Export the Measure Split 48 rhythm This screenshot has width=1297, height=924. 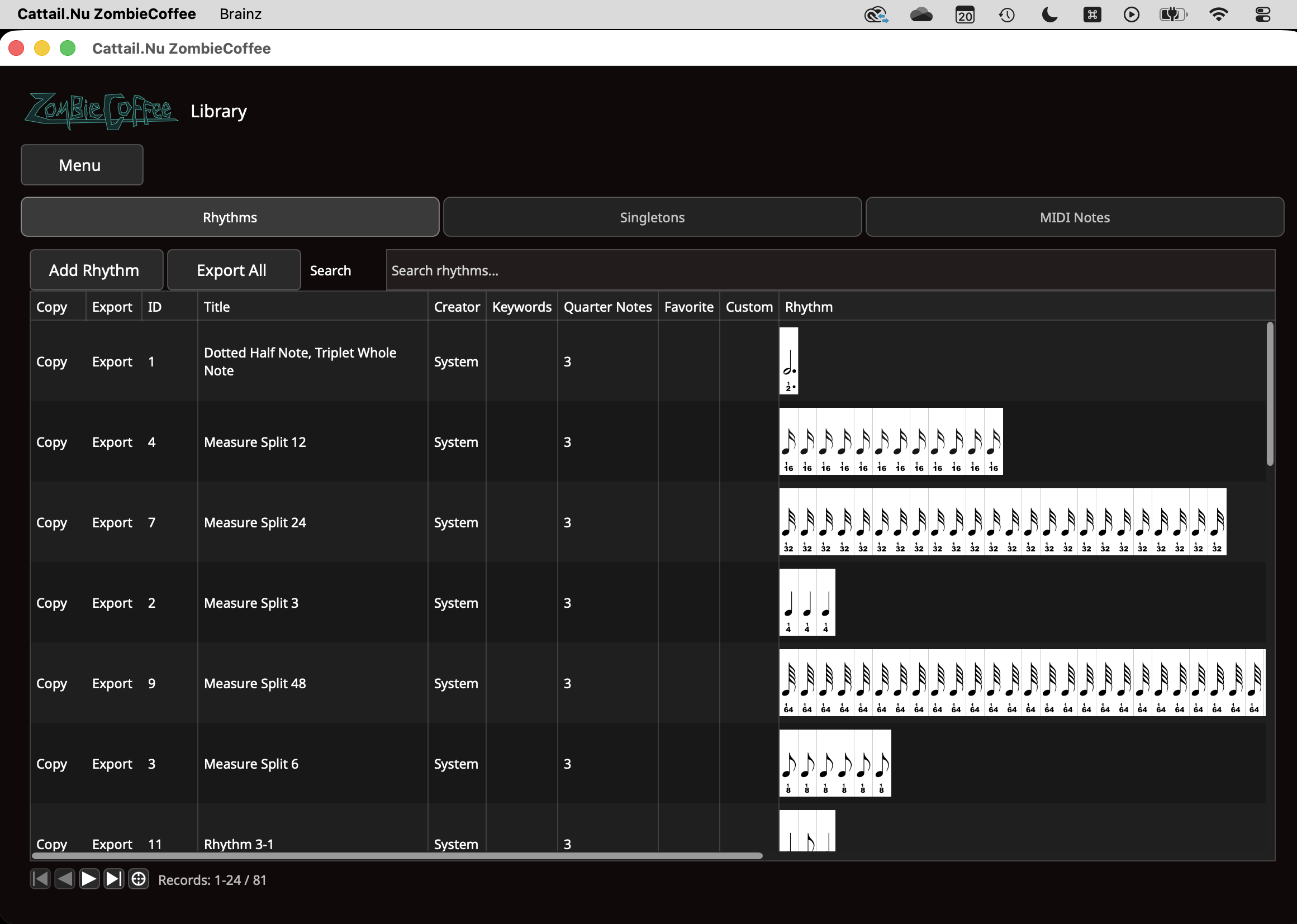click(x=112, y=683)
